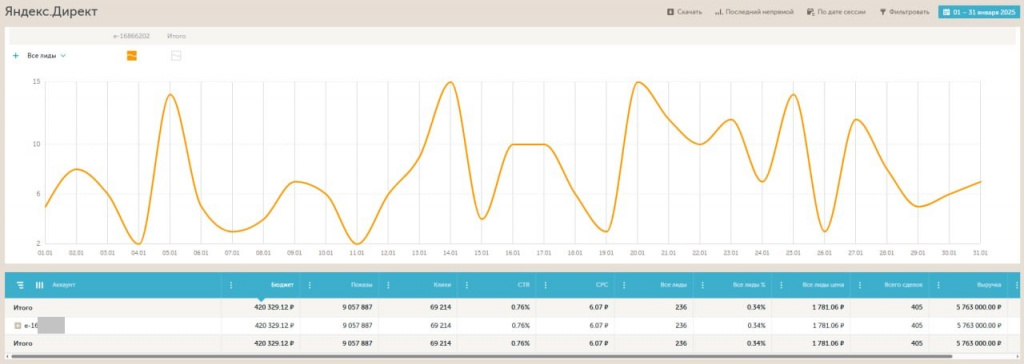
Task: Open the Клики column options menu
Action: click(388, 285)
